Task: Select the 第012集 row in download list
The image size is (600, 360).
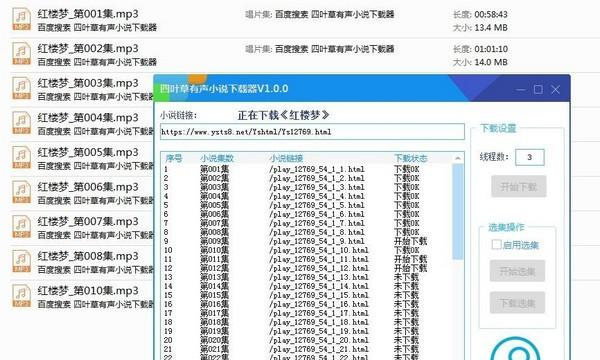Action: tap(306, 268)
